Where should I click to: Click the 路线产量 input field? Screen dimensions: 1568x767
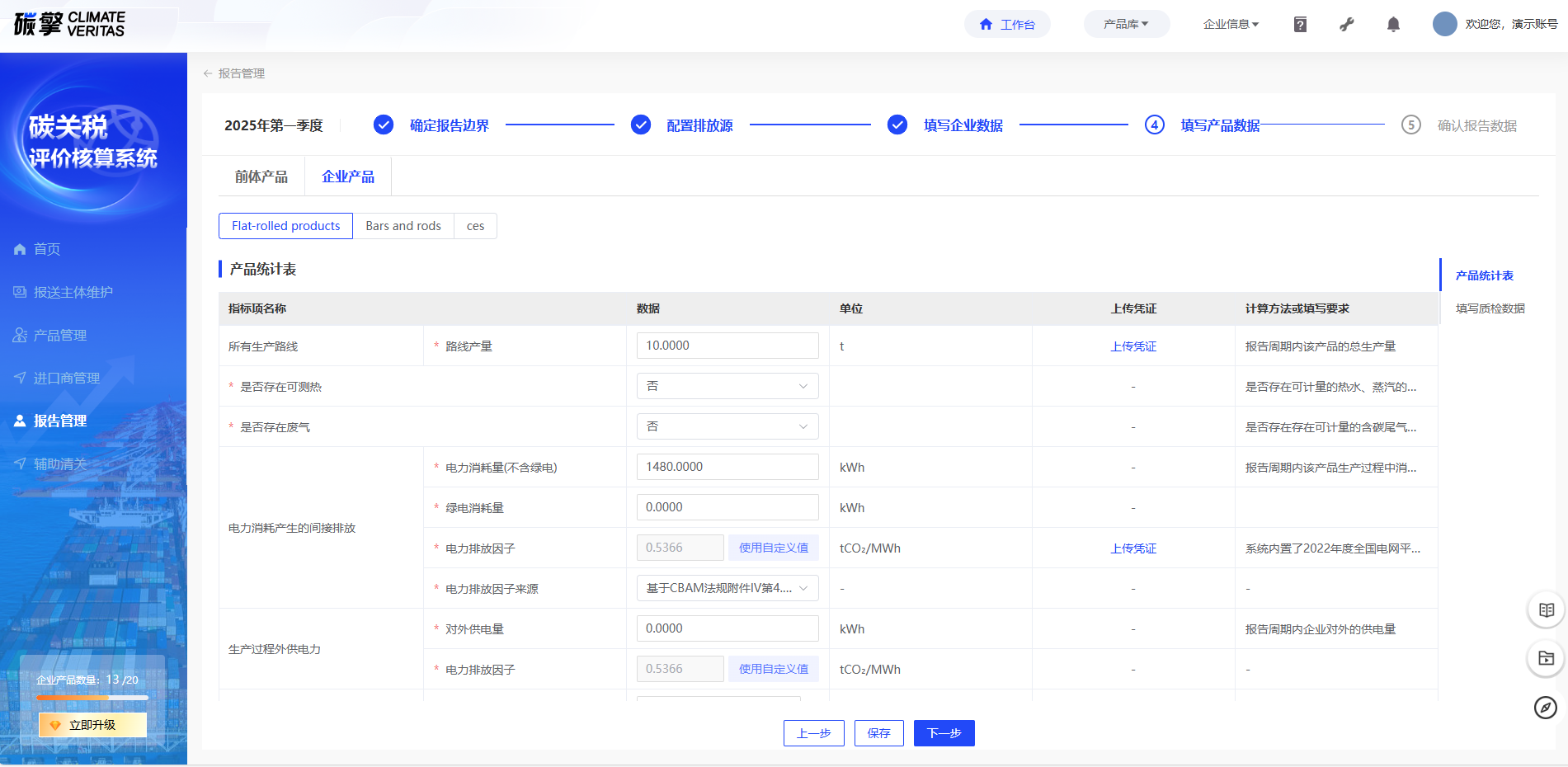[x=727, y=346]
